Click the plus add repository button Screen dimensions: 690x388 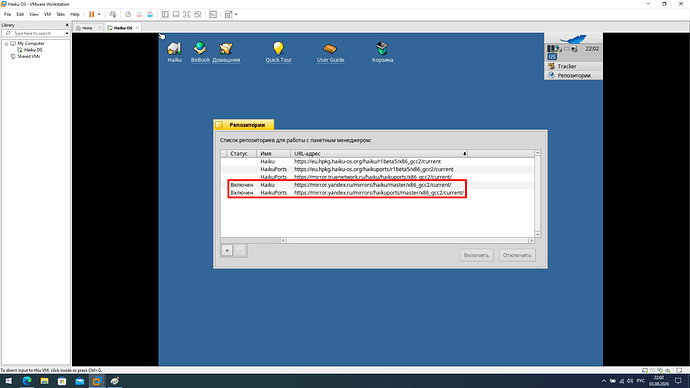pos(227,251)
